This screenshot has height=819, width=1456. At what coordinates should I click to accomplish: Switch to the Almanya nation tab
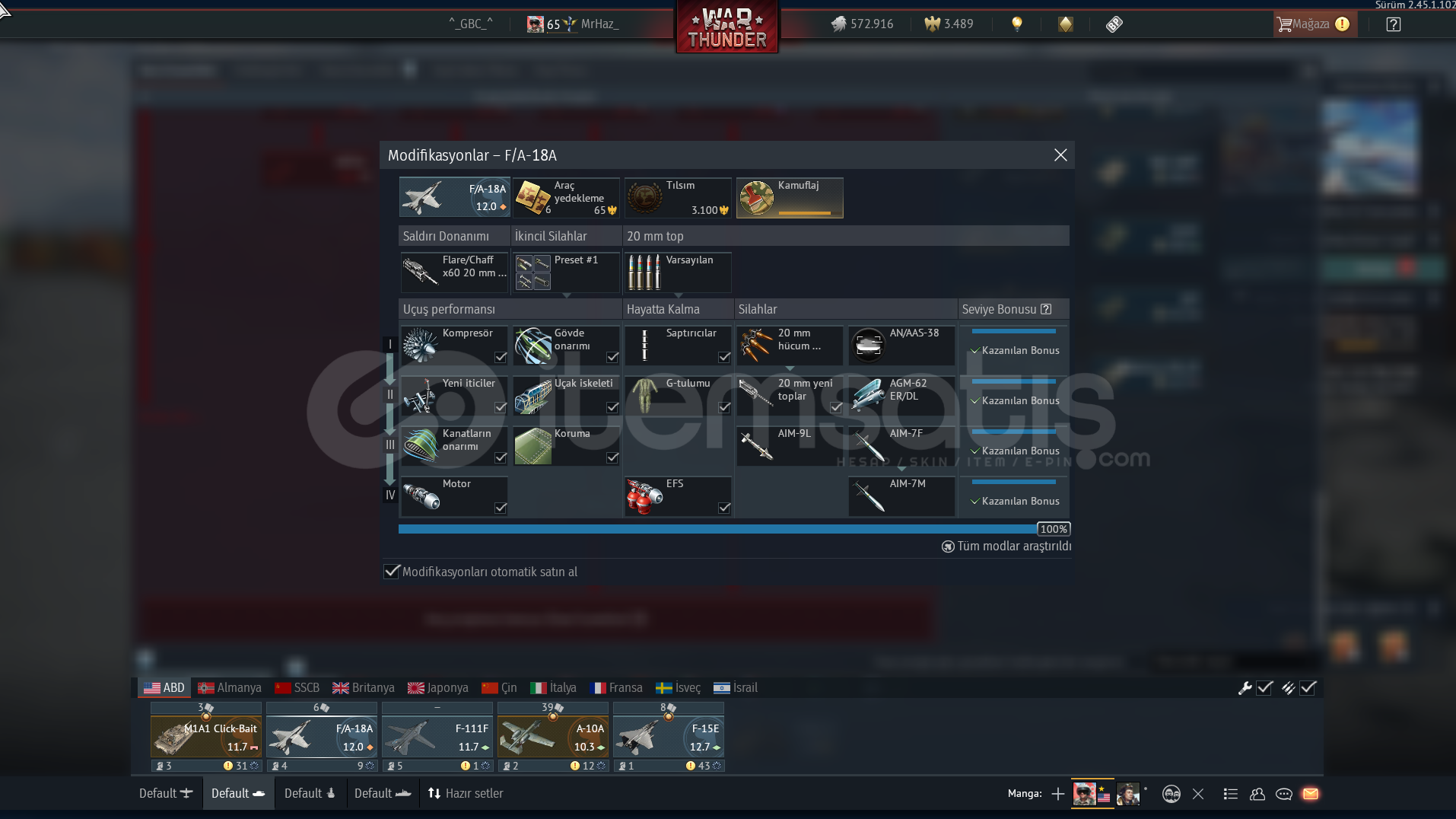[x=230, y=688]
